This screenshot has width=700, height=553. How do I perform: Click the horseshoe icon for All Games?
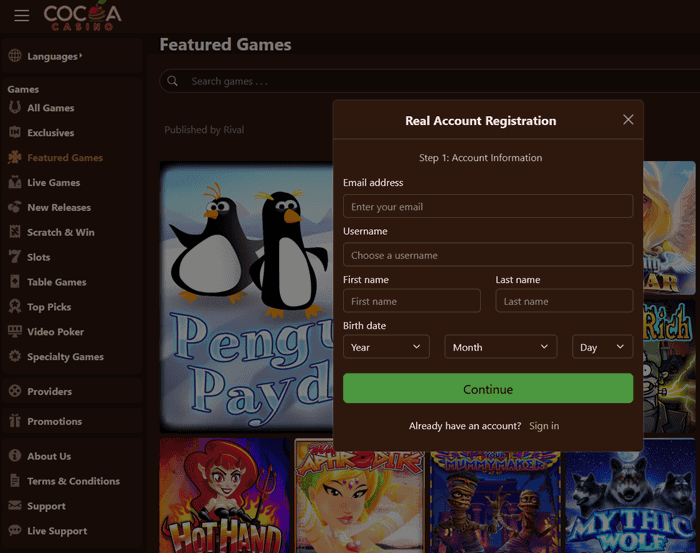click(x=15, y=108)
